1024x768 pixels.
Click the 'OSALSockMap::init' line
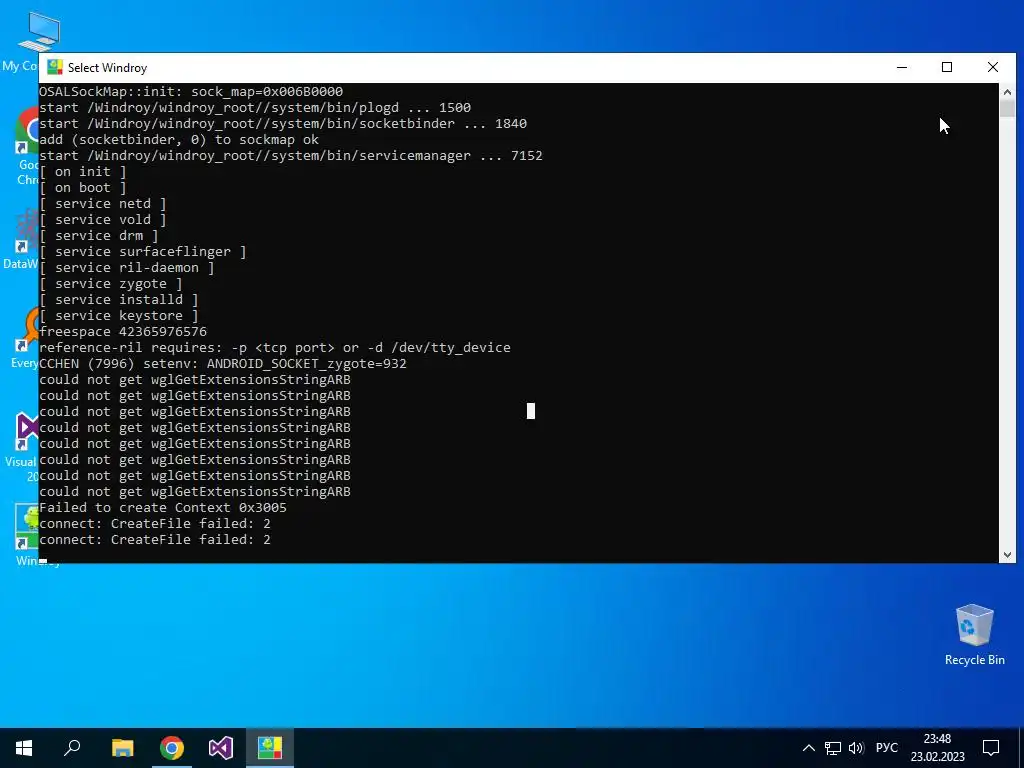click(x=191, y=91)
